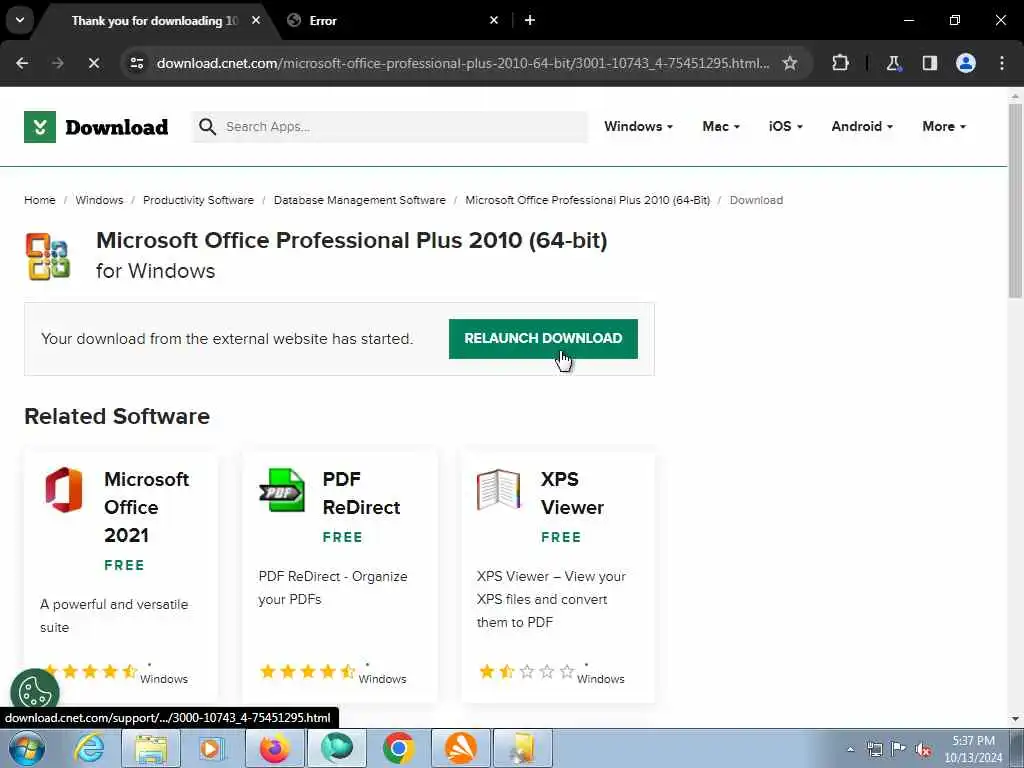Open the orange Avast taskbar icon
Screen dimensions: 1024x768
[460, 748]
